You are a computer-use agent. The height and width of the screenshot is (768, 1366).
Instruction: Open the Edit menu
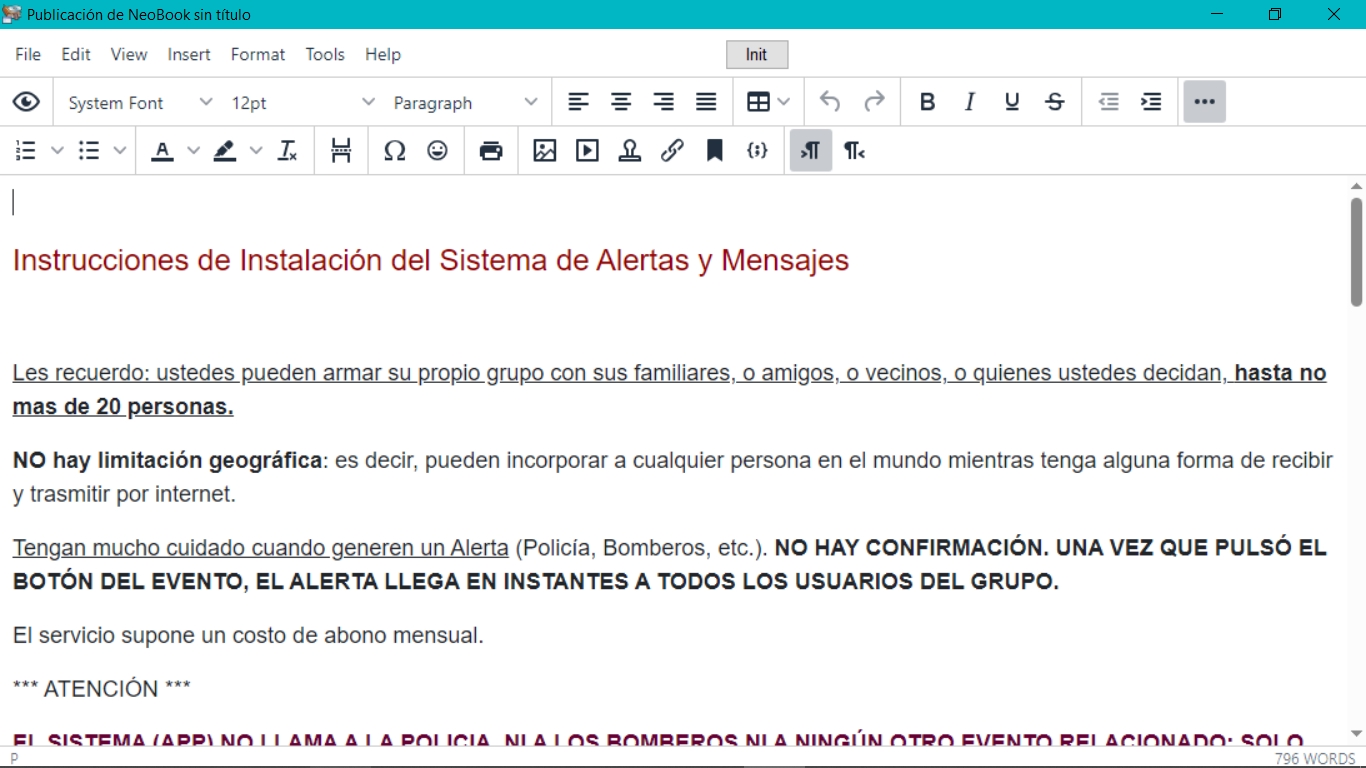(76, 54)
